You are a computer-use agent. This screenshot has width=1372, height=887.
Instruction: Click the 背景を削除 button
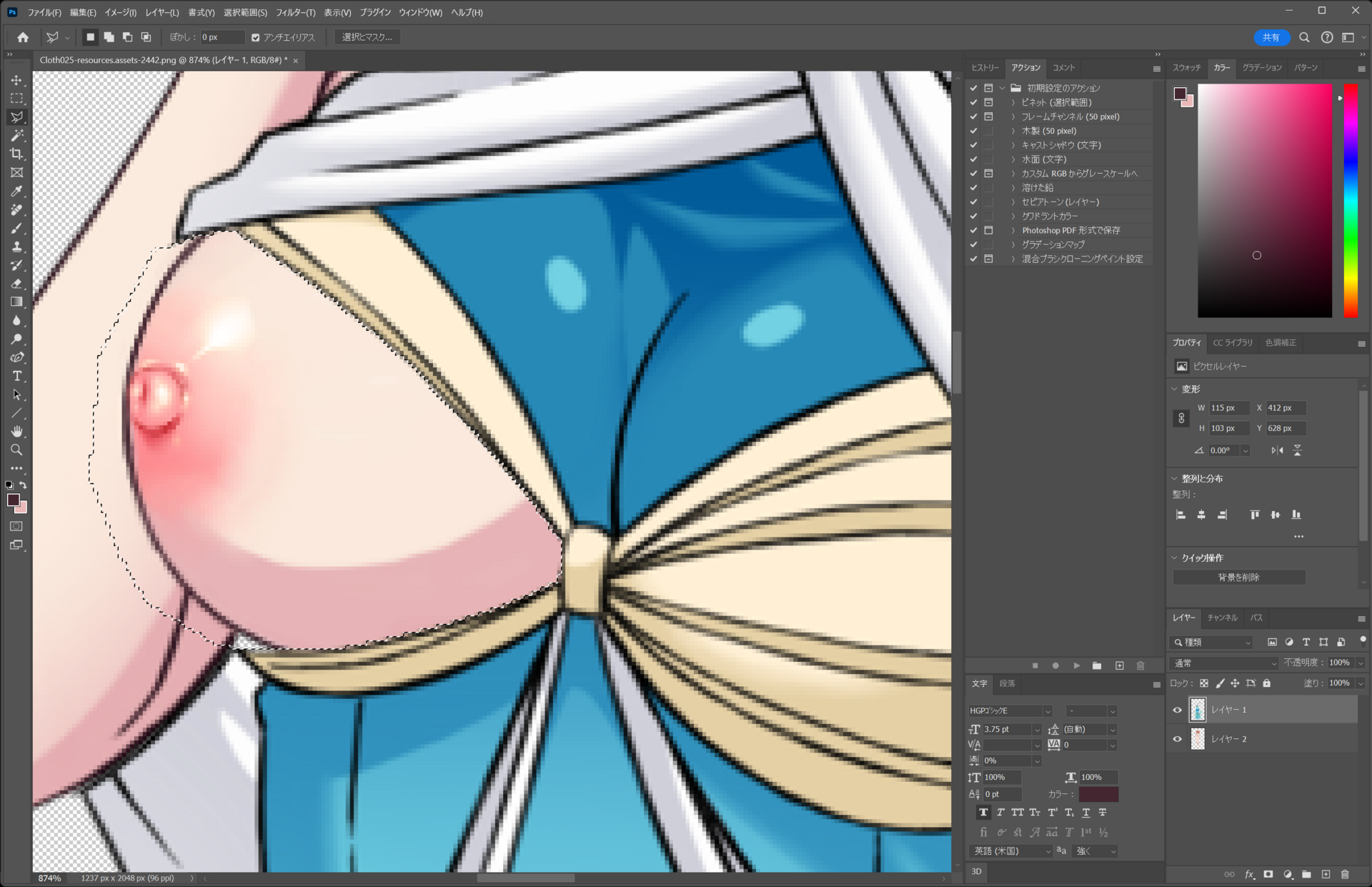(x=1238, y=578)
